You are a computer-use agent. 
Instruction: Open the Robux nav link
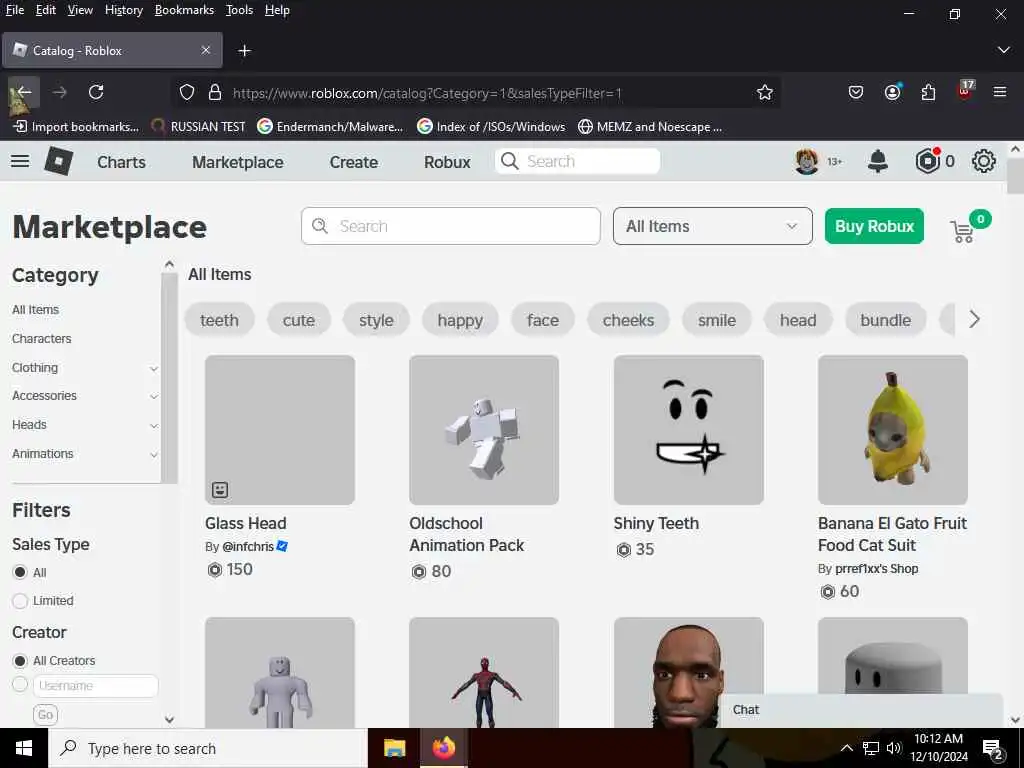point(447,162)
